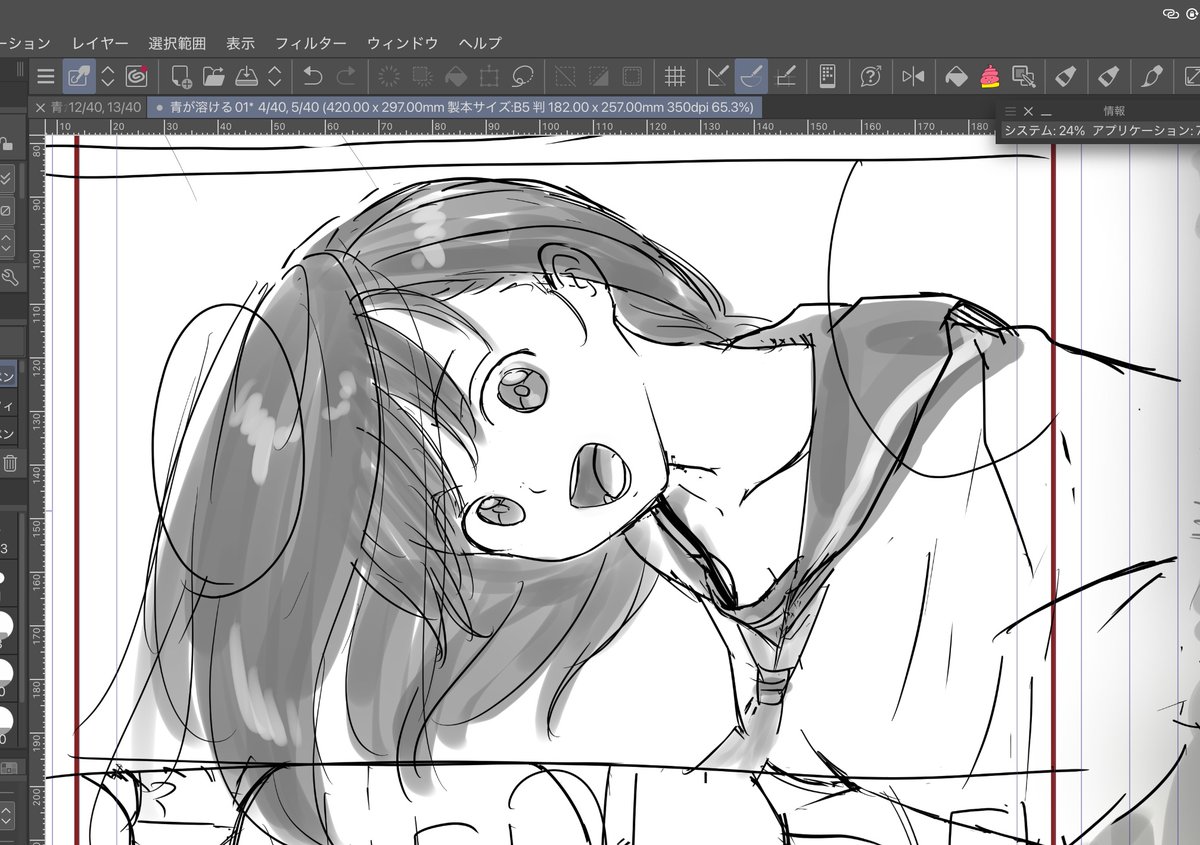Click the flip canvas horizontal icon
The height and width of the screenshot is (845, 1200).
(x=911, y=76)
